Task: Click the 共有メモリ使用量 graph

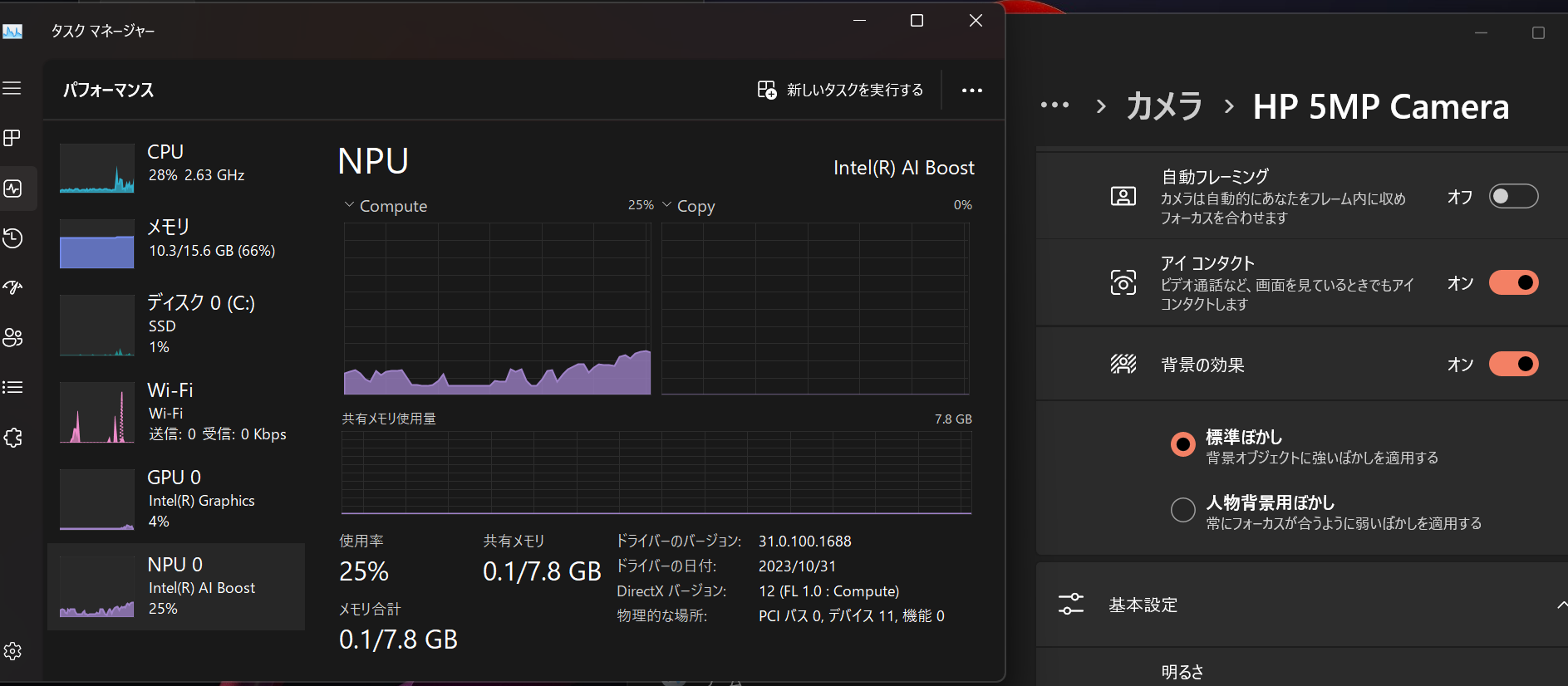Action: pyautogui.click(x=656, y=473)
